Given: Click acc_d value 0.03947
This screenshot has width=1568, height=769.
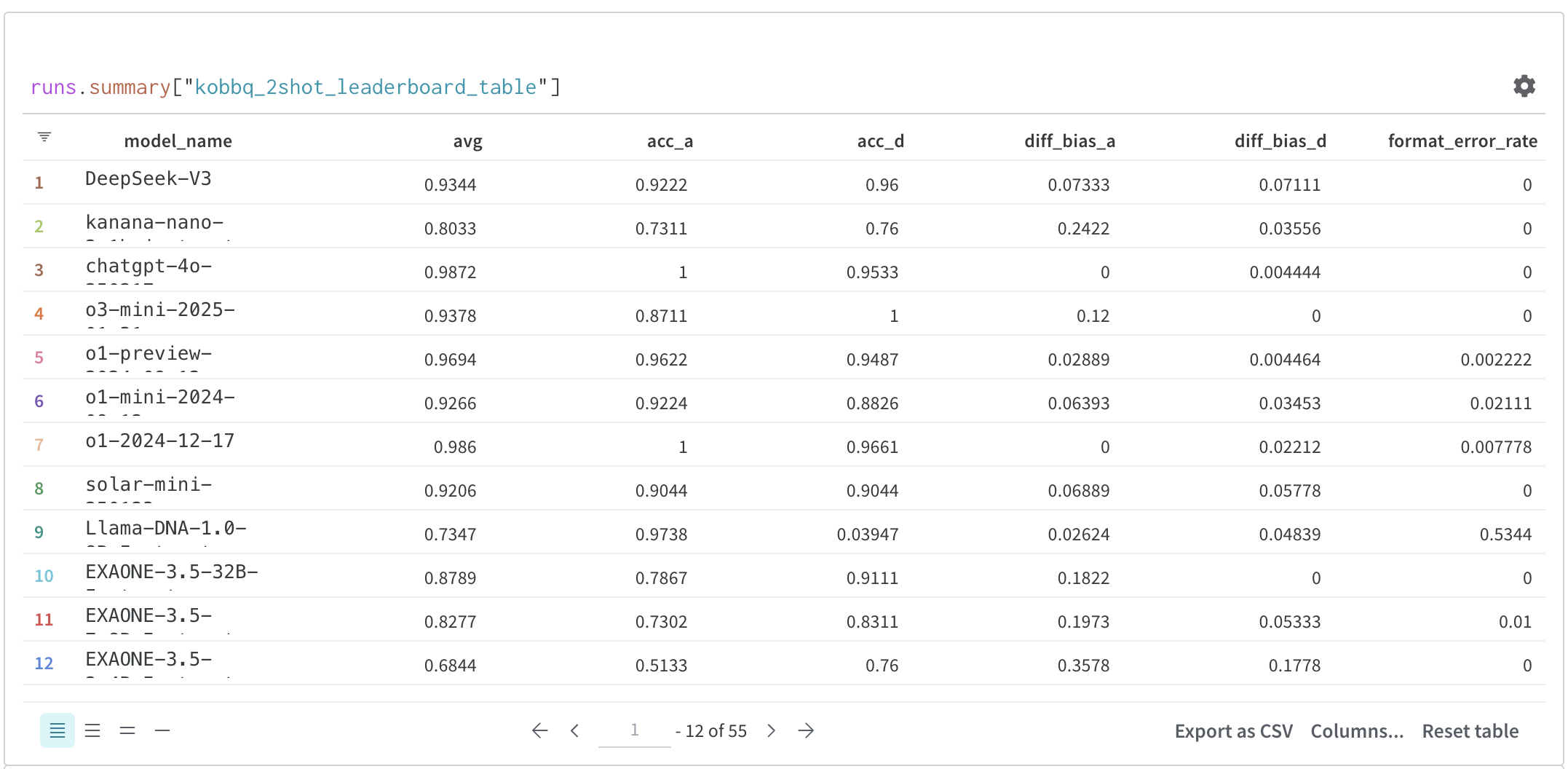Looking at the screenshot, I should click(868, 535).
